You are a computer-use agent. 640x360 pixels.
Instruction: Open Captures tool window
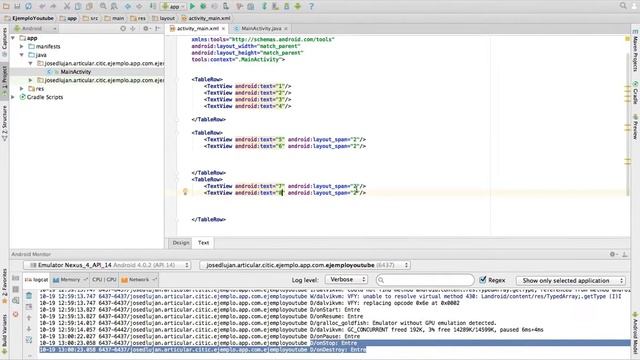tap(4, 42)
